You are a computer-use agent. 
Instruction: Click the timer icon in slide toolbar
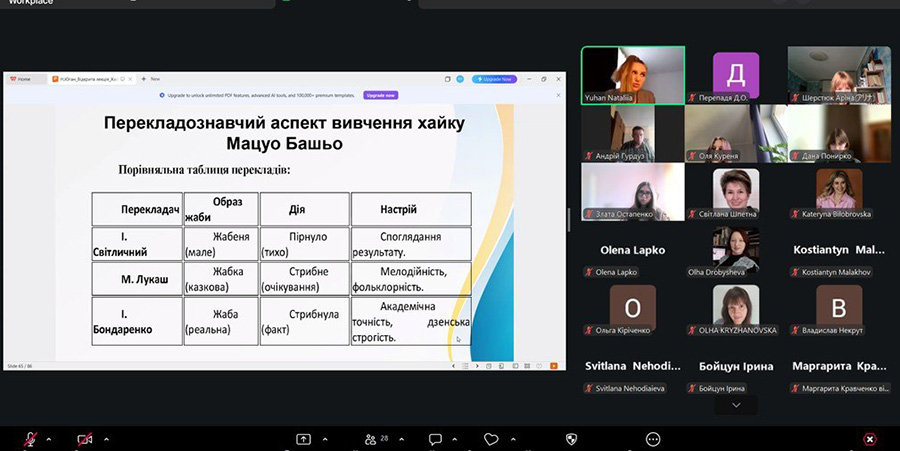point(489,366)
